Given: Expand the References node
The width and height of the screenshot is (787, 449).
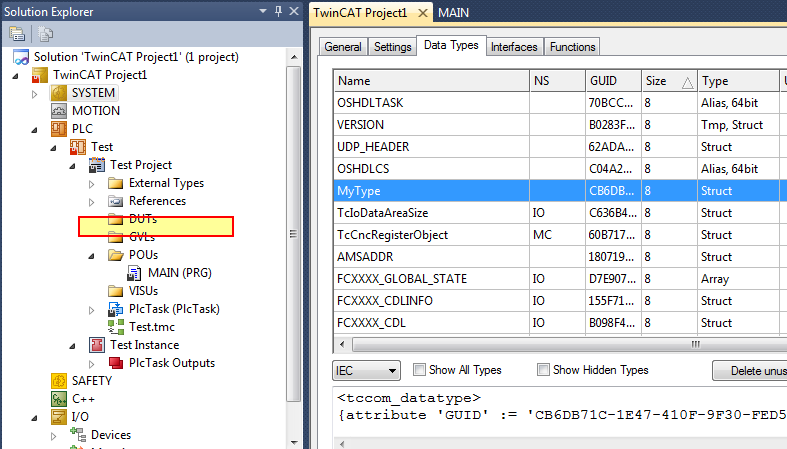Looking at the screenshot, I should [91, 202].
